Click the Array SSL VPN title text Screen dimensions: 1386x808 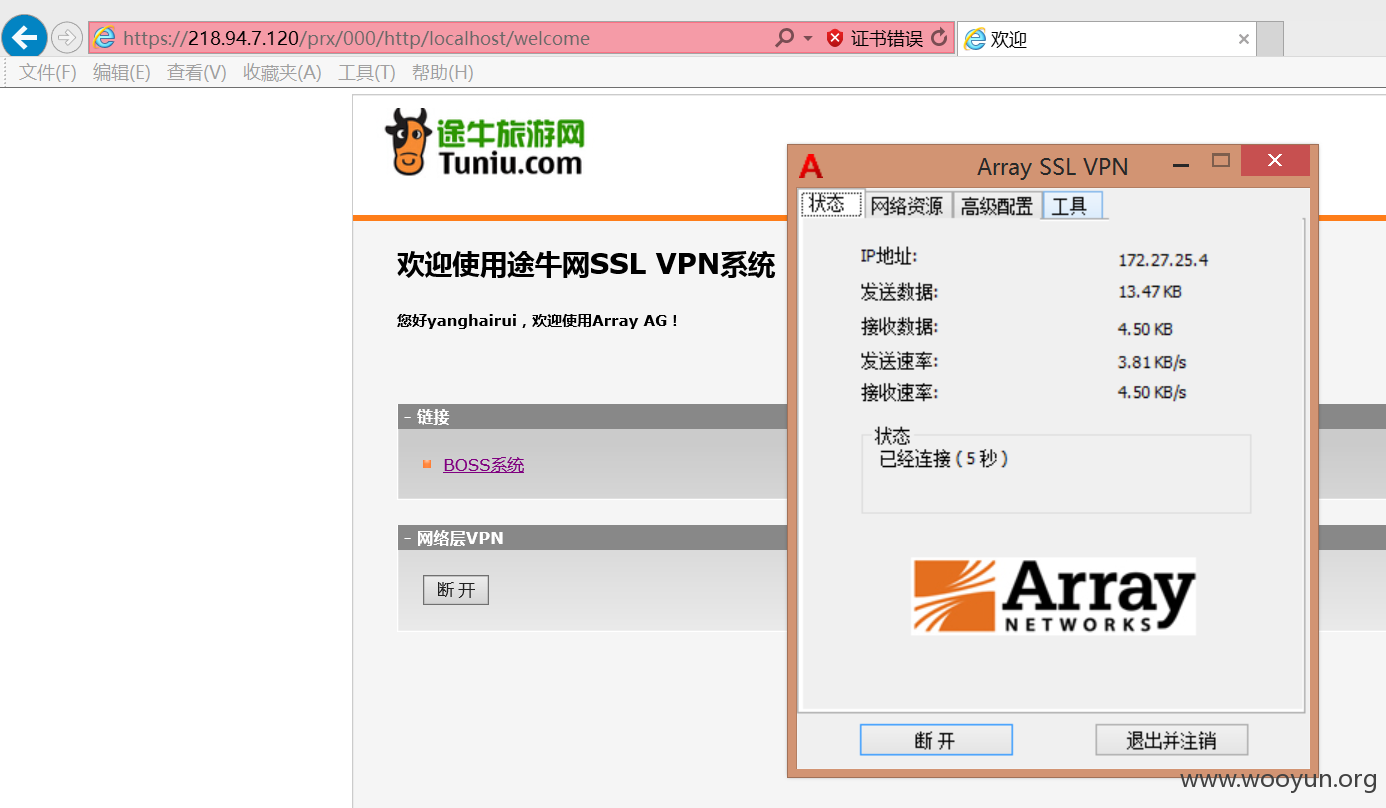pyautogui.click(x=1053, y=167)
